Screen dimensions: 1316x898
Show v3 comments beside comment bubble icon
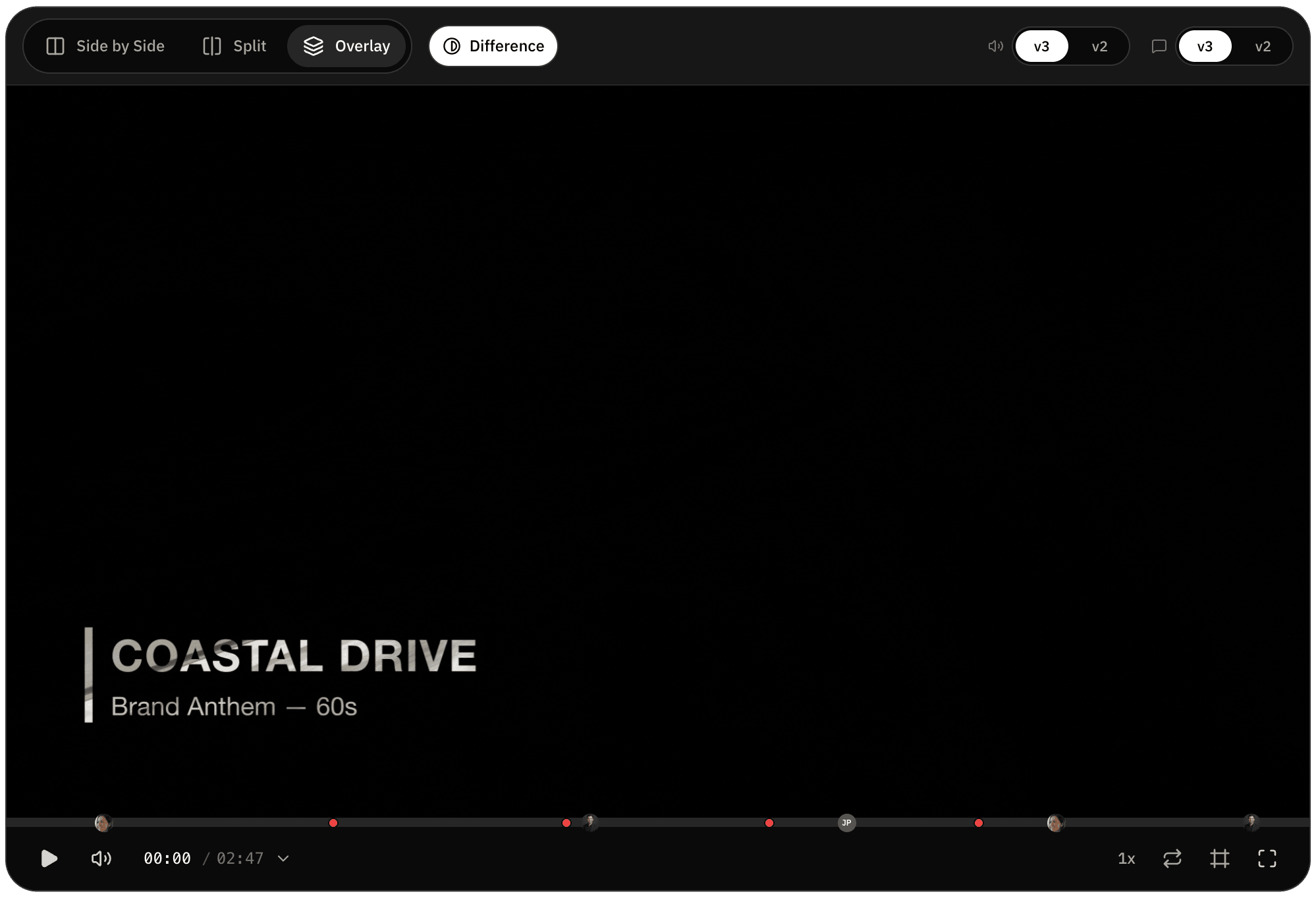[1205, 46]
